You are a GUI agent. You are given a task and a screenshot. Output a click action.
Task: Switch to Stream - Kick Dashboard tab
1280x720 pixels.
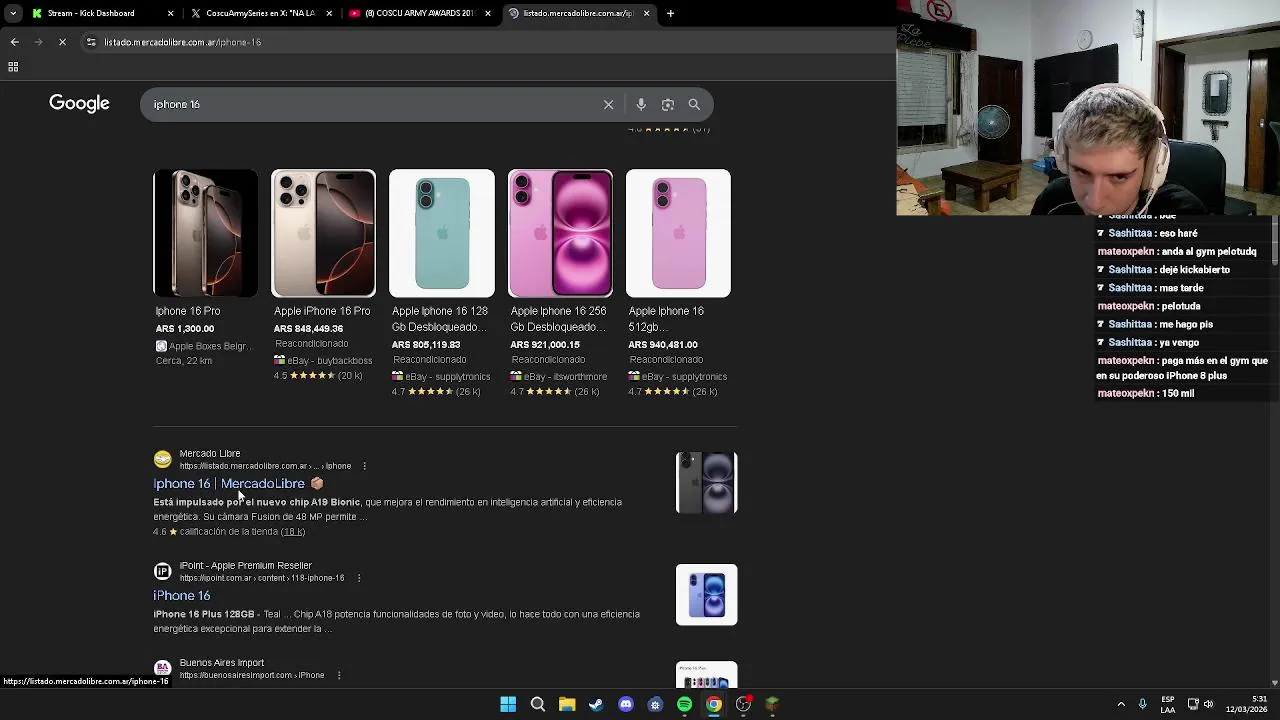(x=91, y=13)
